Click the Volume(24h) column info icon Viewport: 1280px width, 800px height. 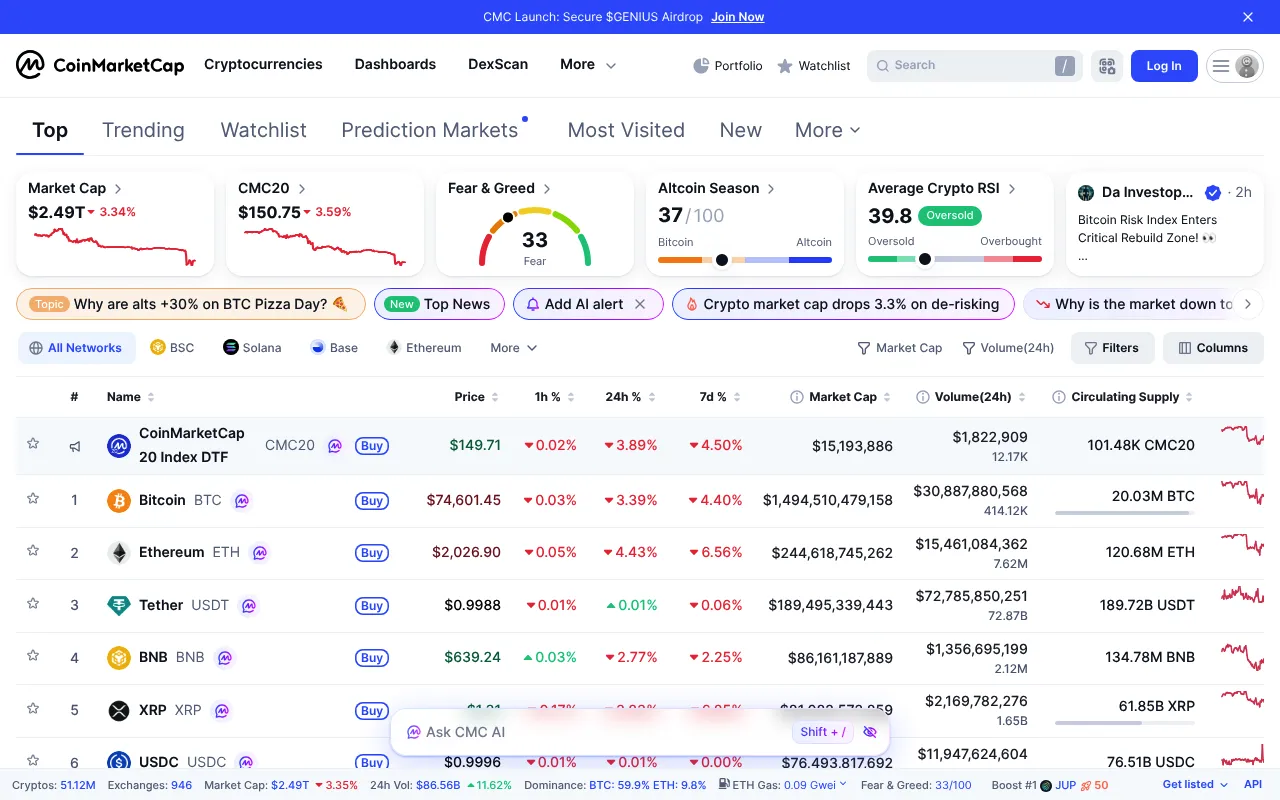pos(923,397)
